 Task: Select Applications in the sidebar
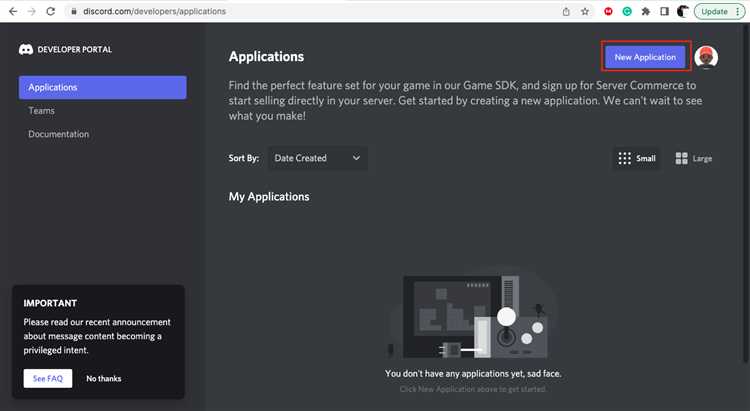click(x=102, y=88)
